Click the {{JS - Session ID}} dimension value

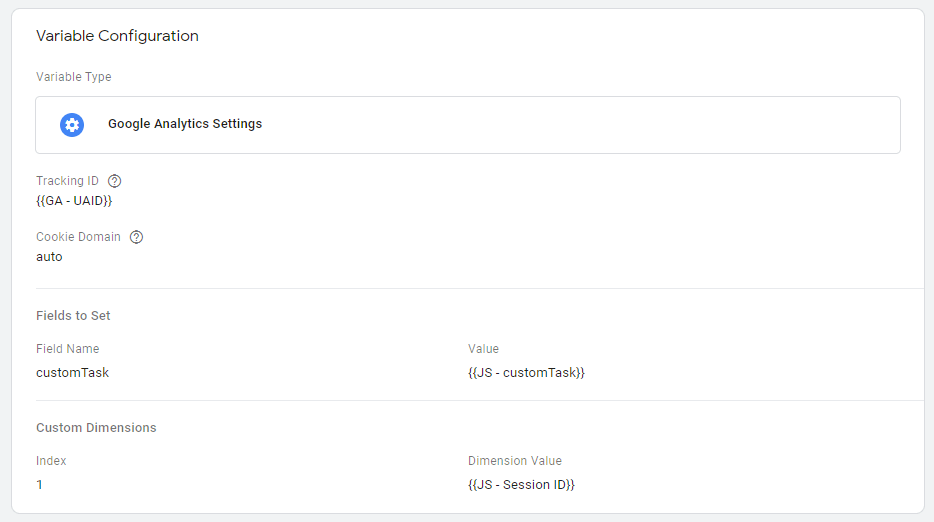click(521, 484)
